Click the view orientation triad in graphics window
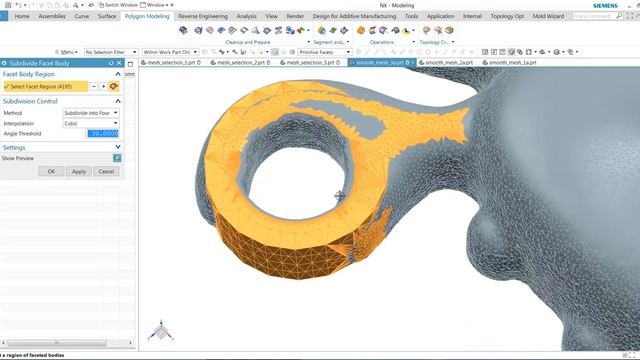 [x=161, y=331]
